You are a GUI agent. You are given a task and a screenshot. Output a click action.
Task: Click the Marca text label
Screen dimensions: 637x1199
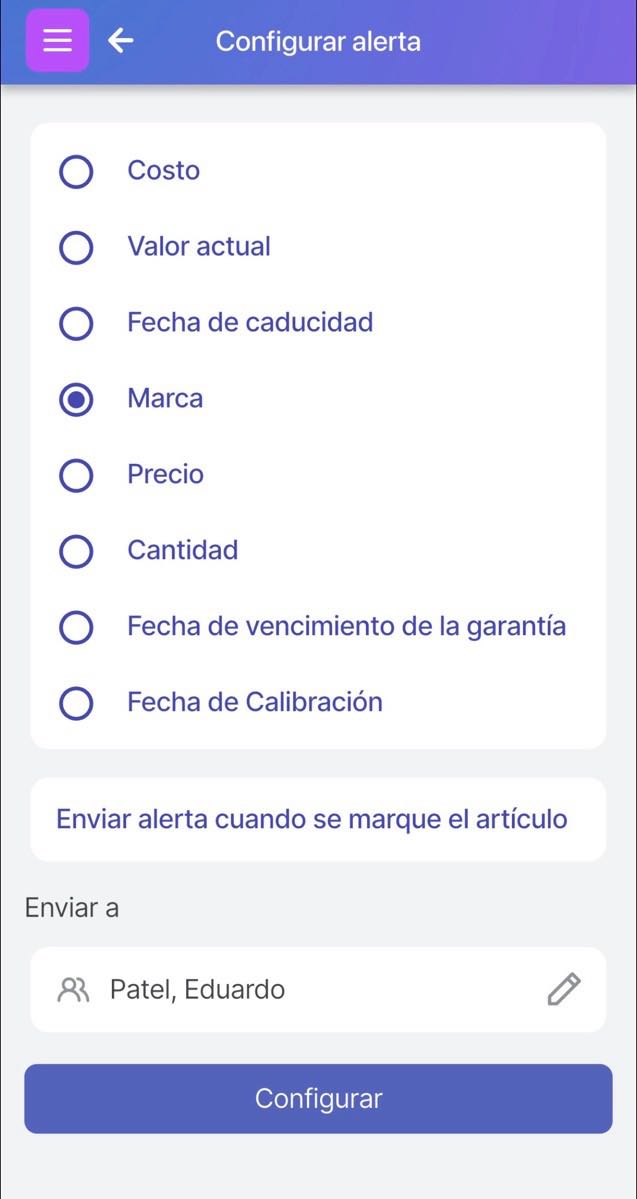[x=165, y=399]
